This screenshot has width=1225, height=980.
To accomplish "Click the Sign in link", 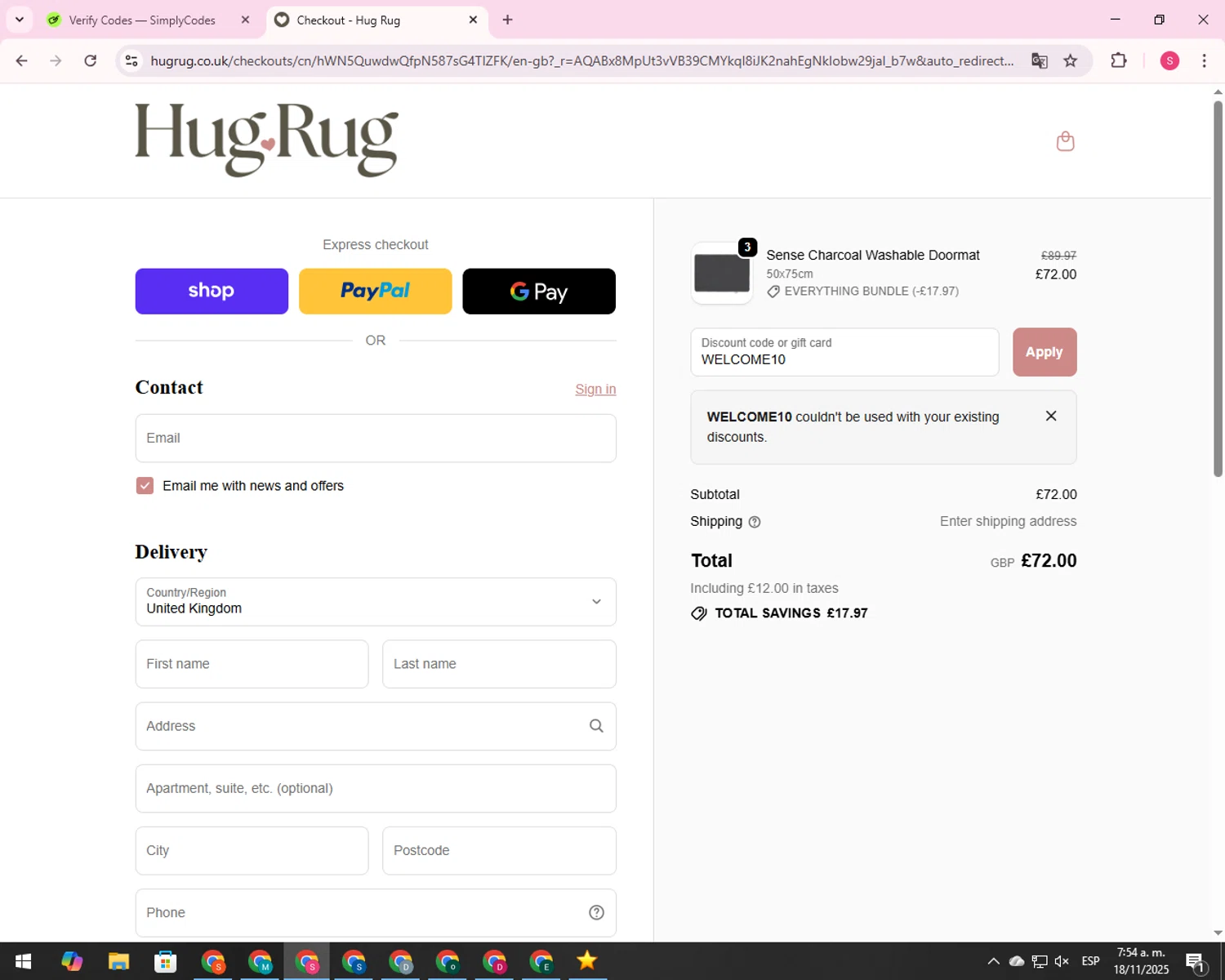I will pyautogui.click(x=595, y=390).
